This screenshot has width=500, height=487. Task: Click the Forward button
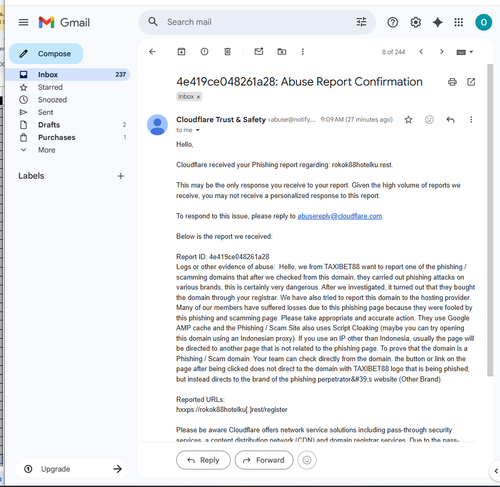click(x=264, y=460)
